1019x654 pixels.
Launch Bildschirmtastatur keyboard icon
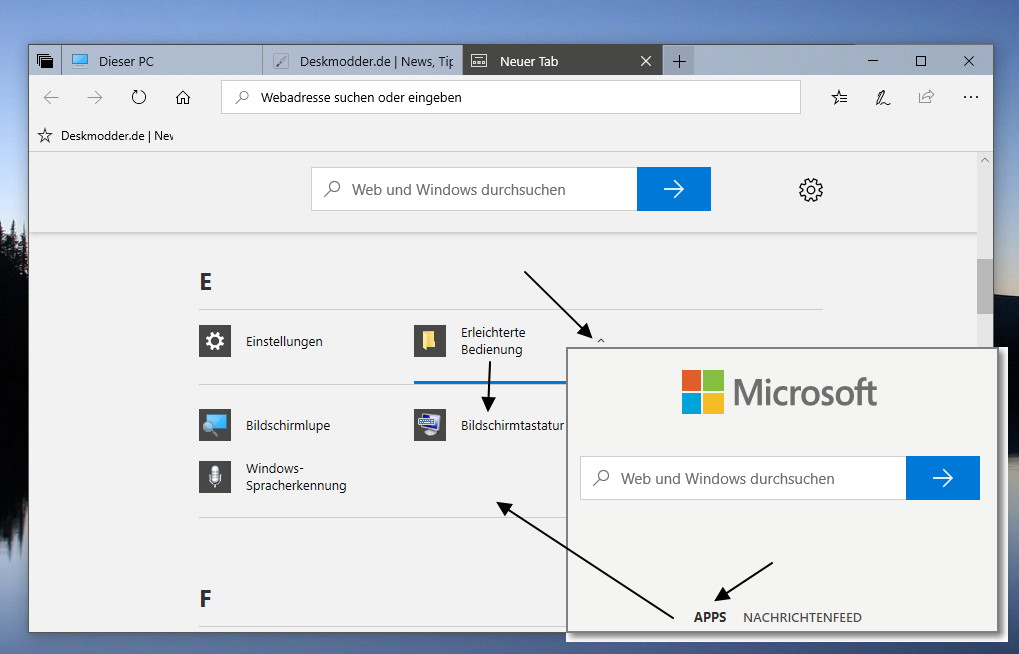tap(430, 425)
